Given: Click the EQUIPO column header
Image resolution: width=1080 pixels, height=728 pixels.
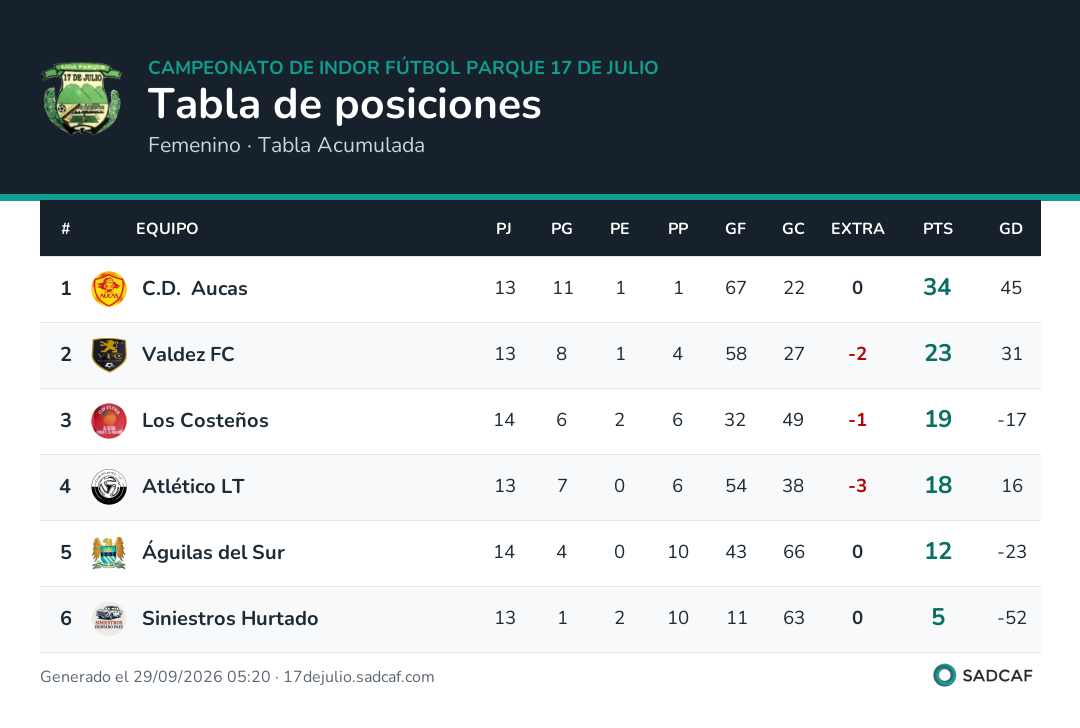Looking at the screenshot, I should pyautogui.click(x=167, y=229).
